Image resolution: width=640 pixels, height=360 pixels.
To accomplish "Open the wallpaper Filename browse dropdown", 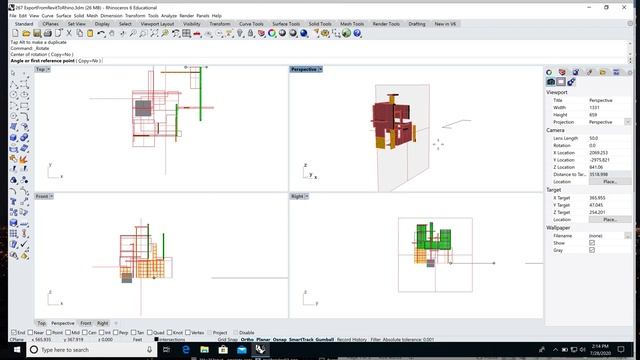I will tap(628, 236).
